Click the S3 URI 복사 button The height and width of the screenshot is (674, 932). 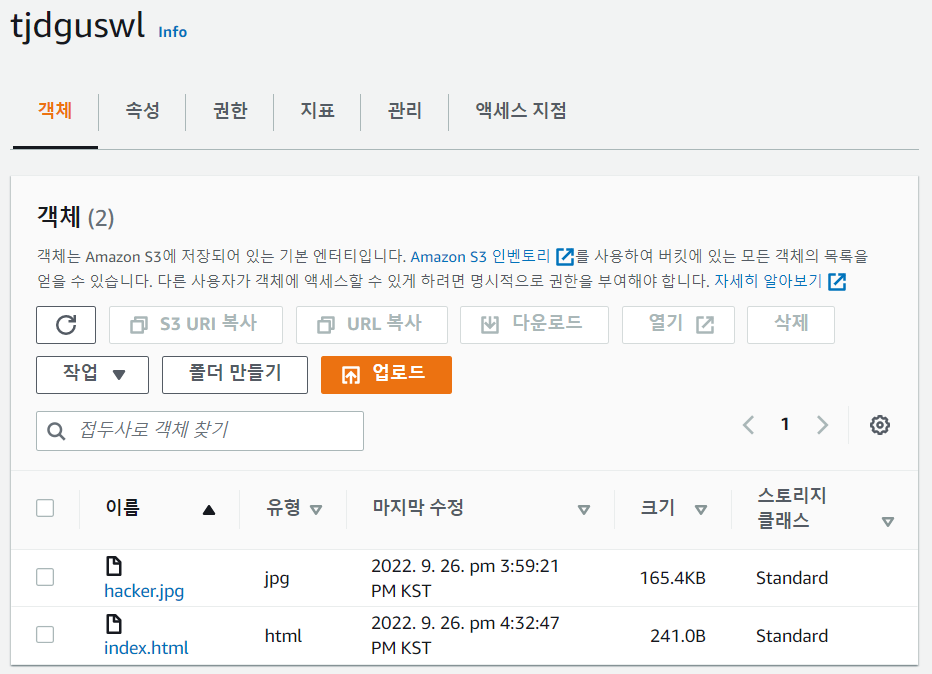click(196, 325)
